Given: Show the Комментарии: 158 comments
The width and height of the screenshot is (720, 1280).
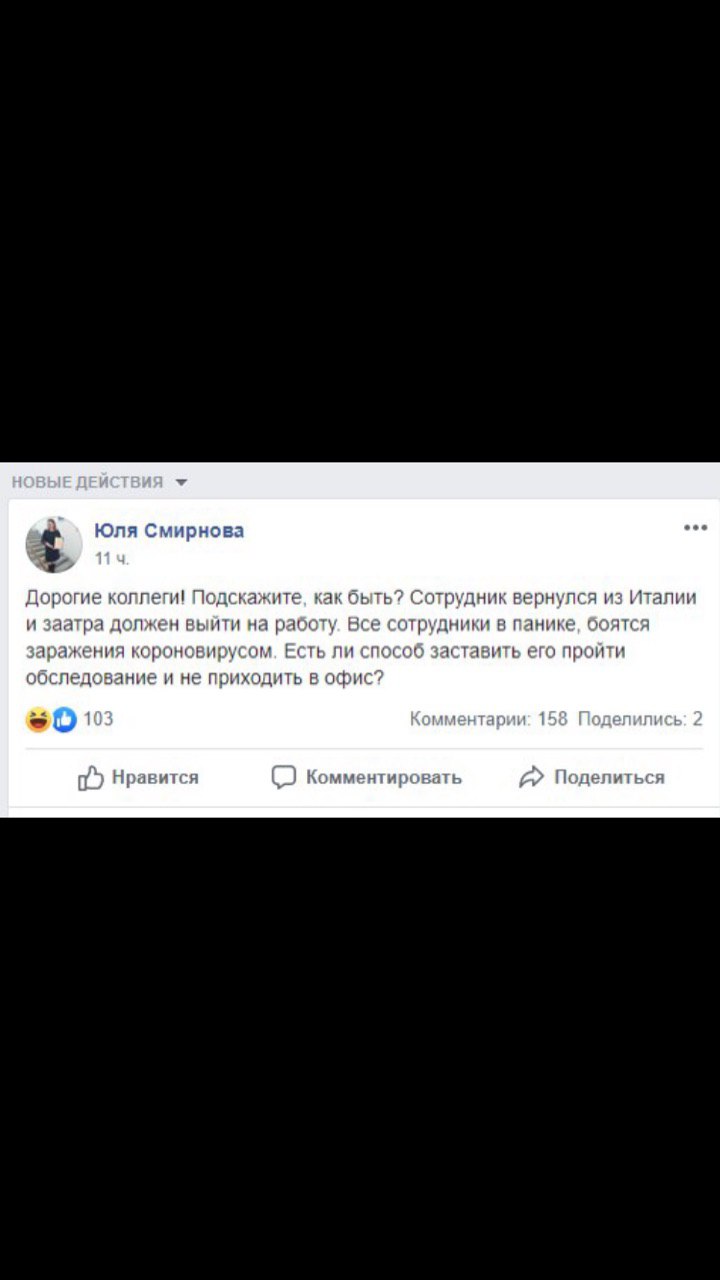Looking at the screenshot, I should [489, 718].
